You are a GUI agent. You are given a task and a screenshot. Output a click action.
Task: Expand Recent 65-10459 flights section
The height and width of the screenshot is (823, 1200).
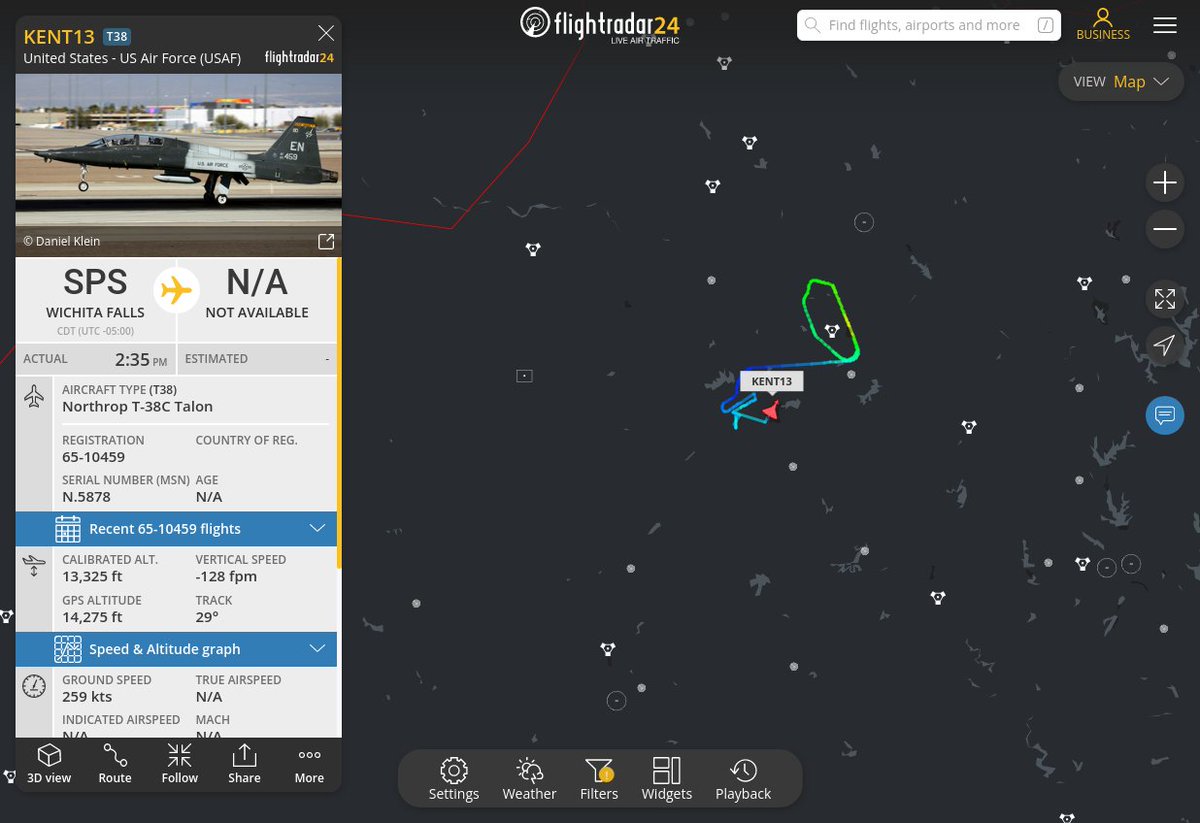[x=176, y=529]
